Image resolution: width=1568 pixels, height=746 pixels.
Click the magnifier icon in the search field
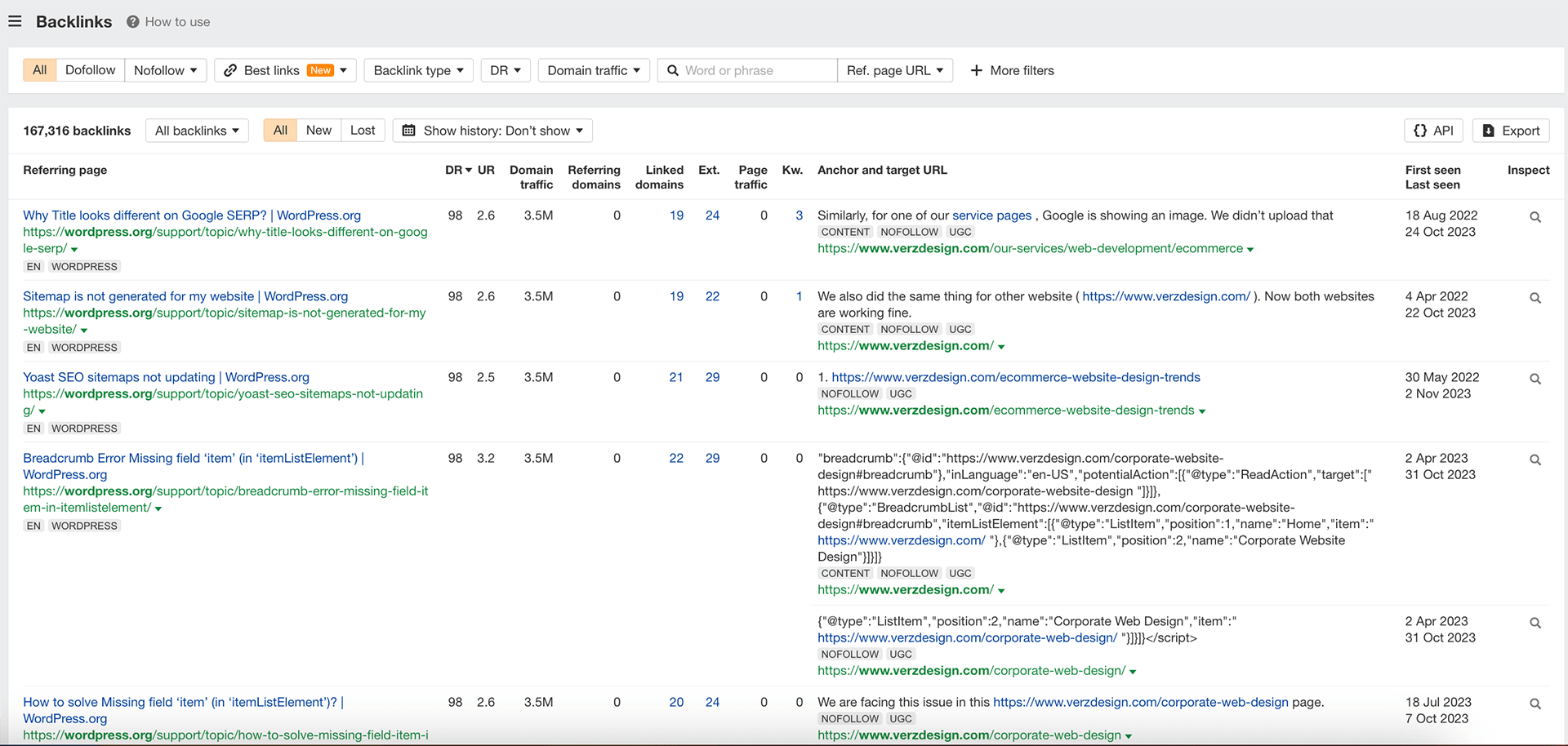tap(673, 70)
